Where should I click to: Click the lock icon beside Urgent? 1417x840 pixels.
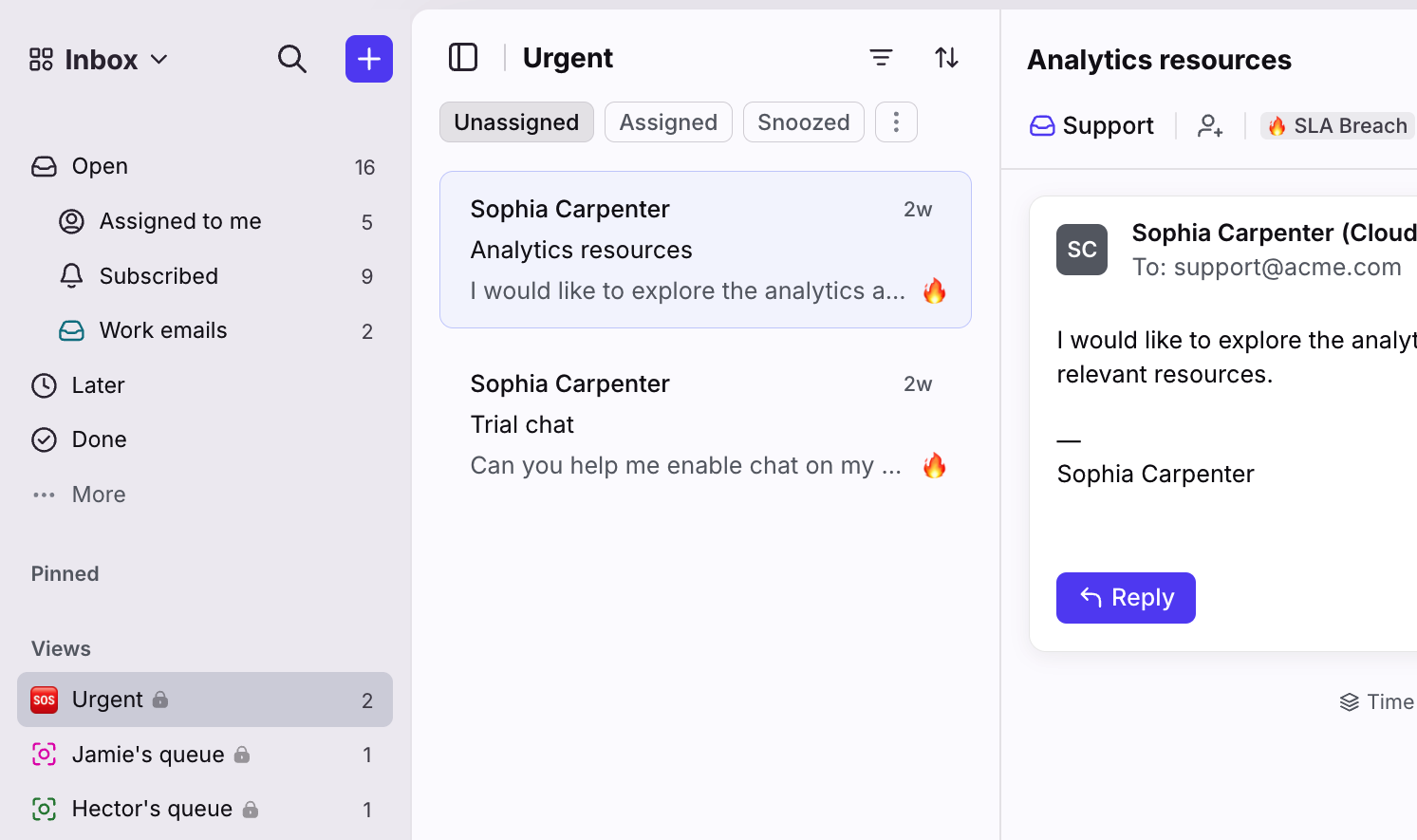[x=160, y=700]
